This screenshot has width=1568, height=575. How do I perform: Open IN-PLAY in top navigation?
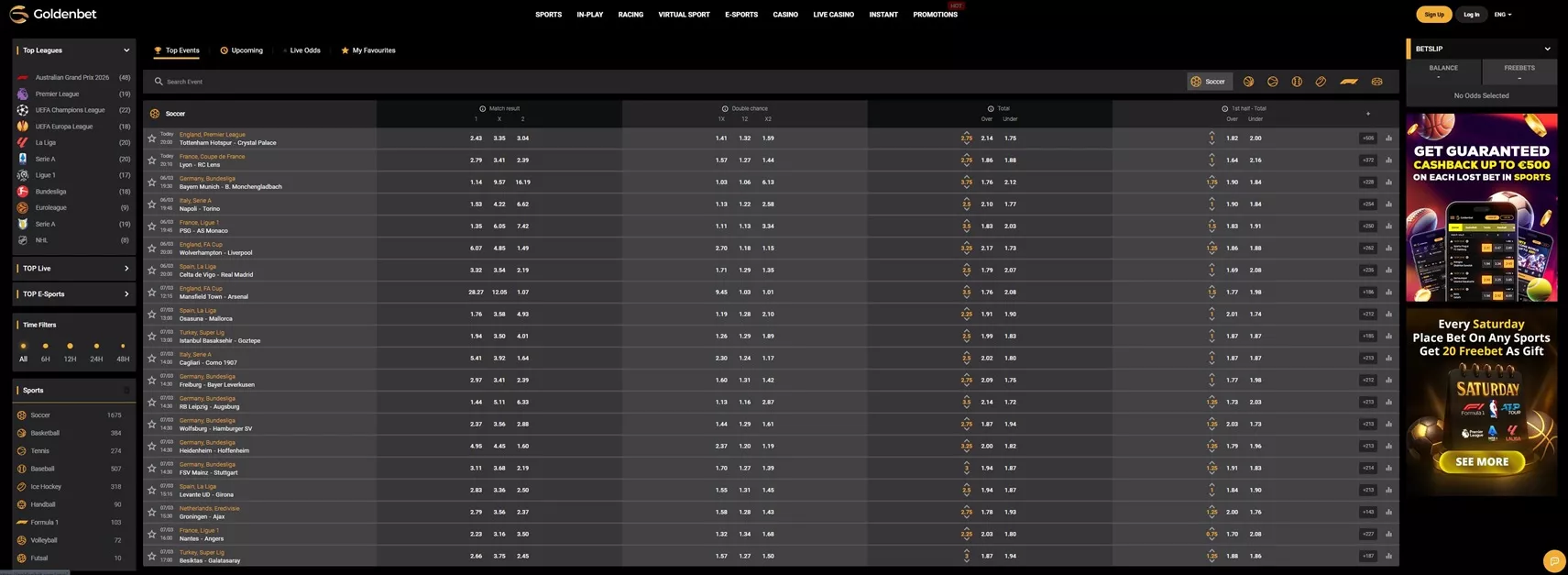(590, 15)
